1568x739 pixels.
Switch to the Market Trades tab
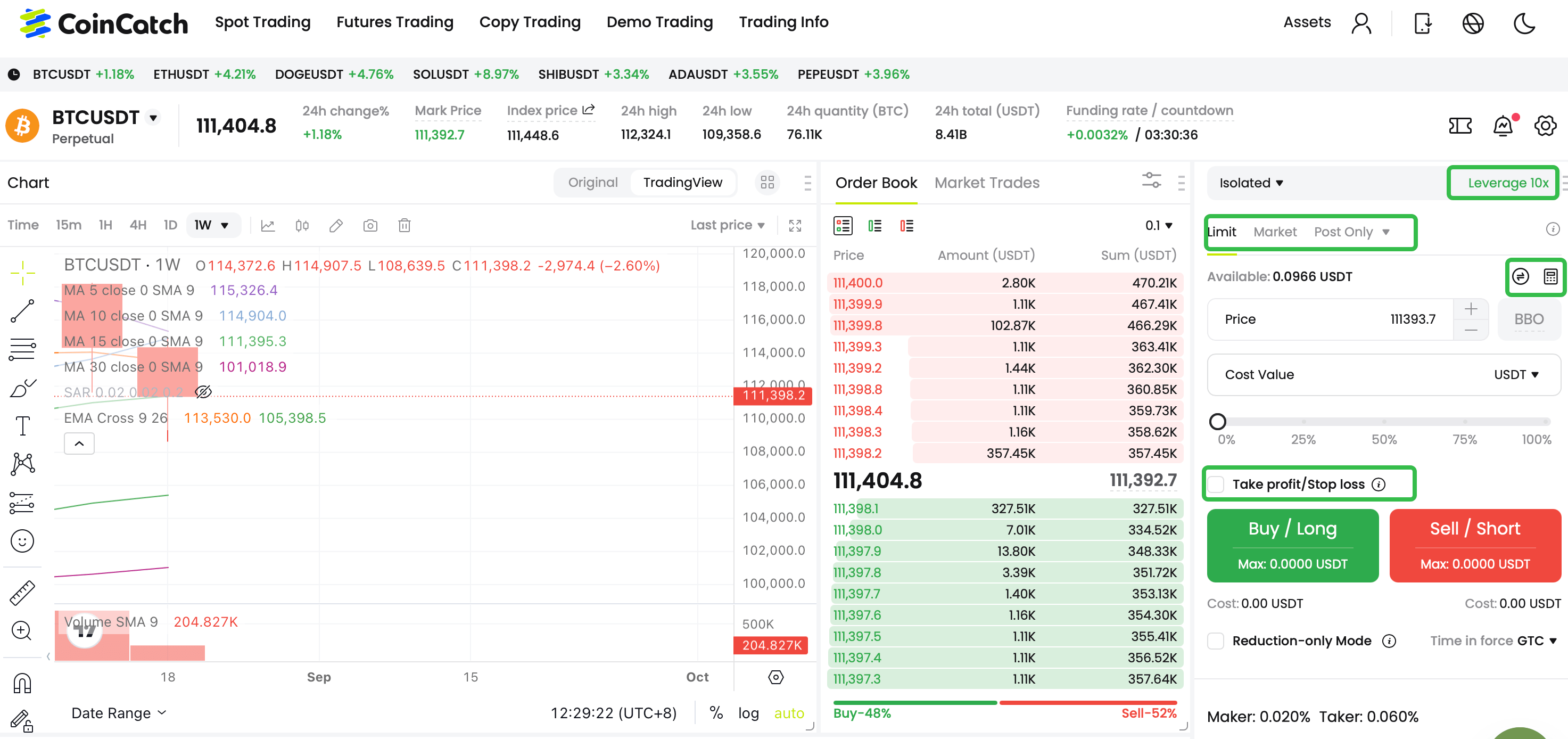[x=987, y=183]
